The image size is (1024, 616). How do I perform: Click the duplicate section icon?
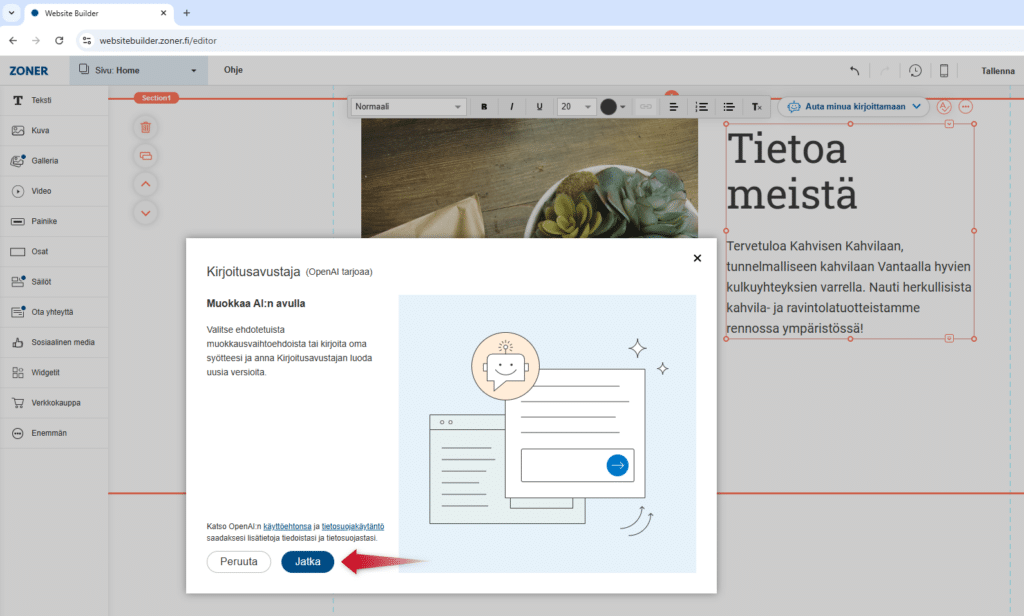[146, 155]
